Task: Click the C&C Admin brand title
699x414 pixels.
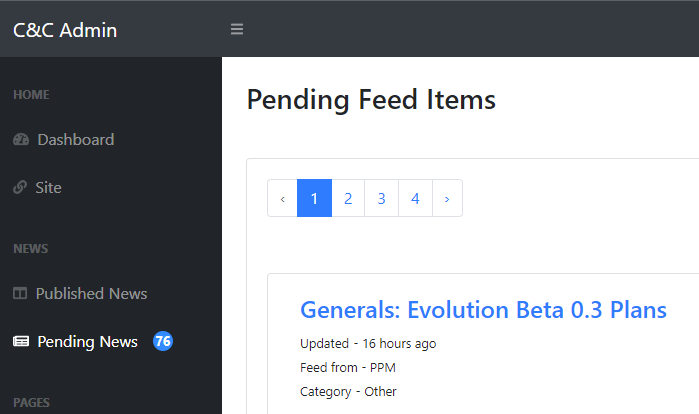Action: (65, 30)
